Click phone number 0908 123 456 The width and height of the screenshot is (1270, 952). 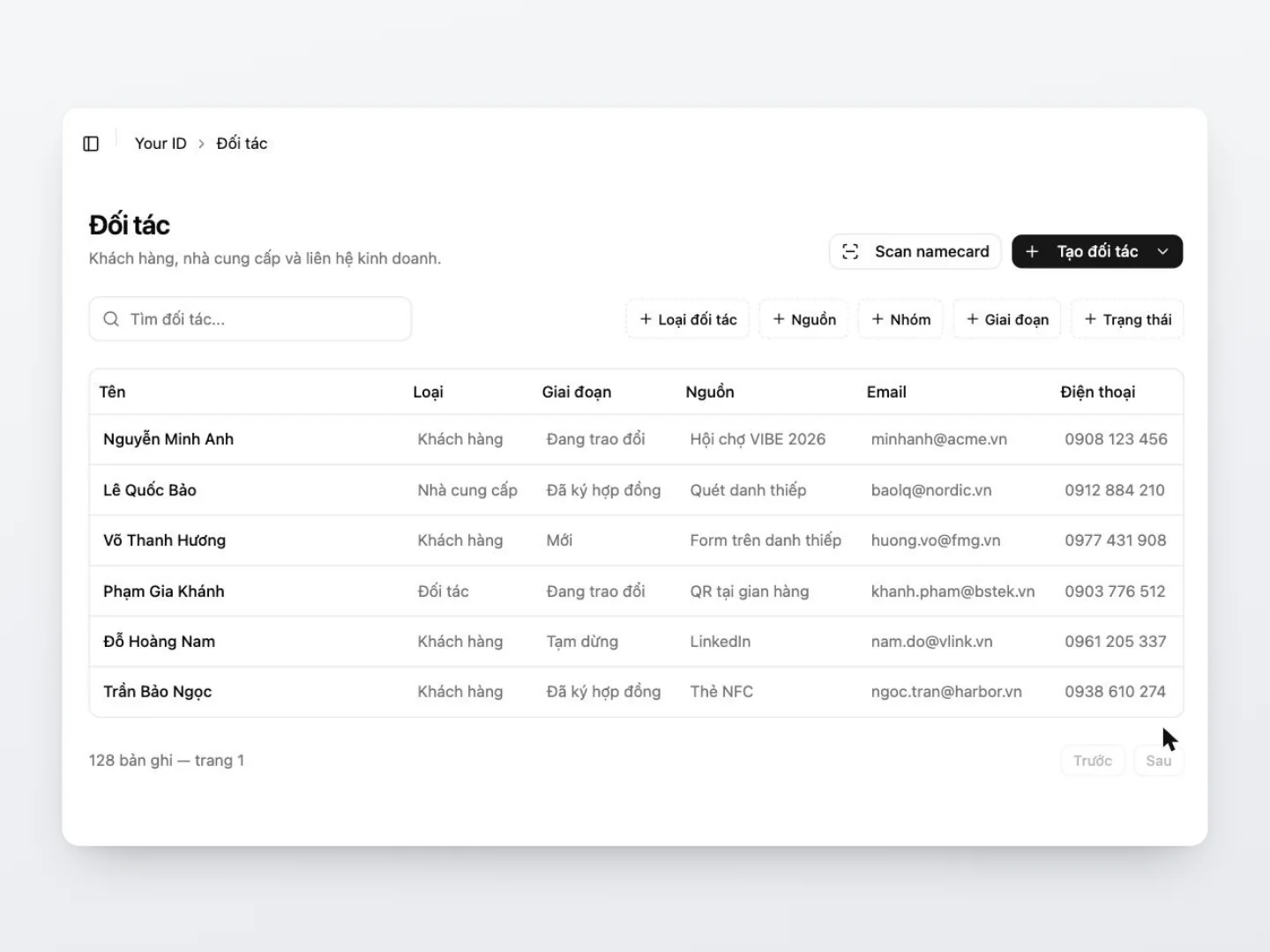coord(1116,439)
